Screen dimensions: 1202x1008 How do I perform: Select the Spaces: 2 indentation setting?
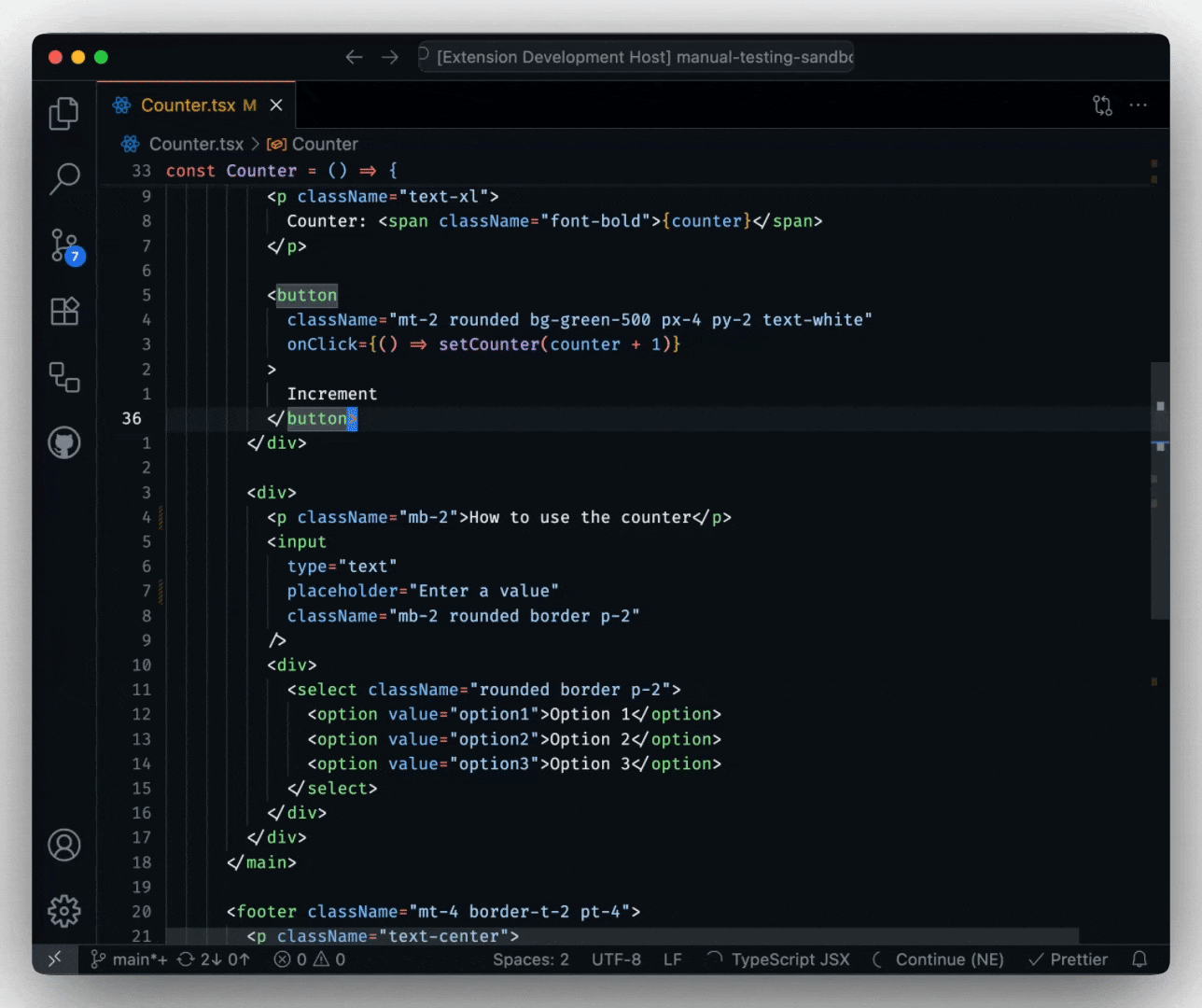tap(530, 959)
